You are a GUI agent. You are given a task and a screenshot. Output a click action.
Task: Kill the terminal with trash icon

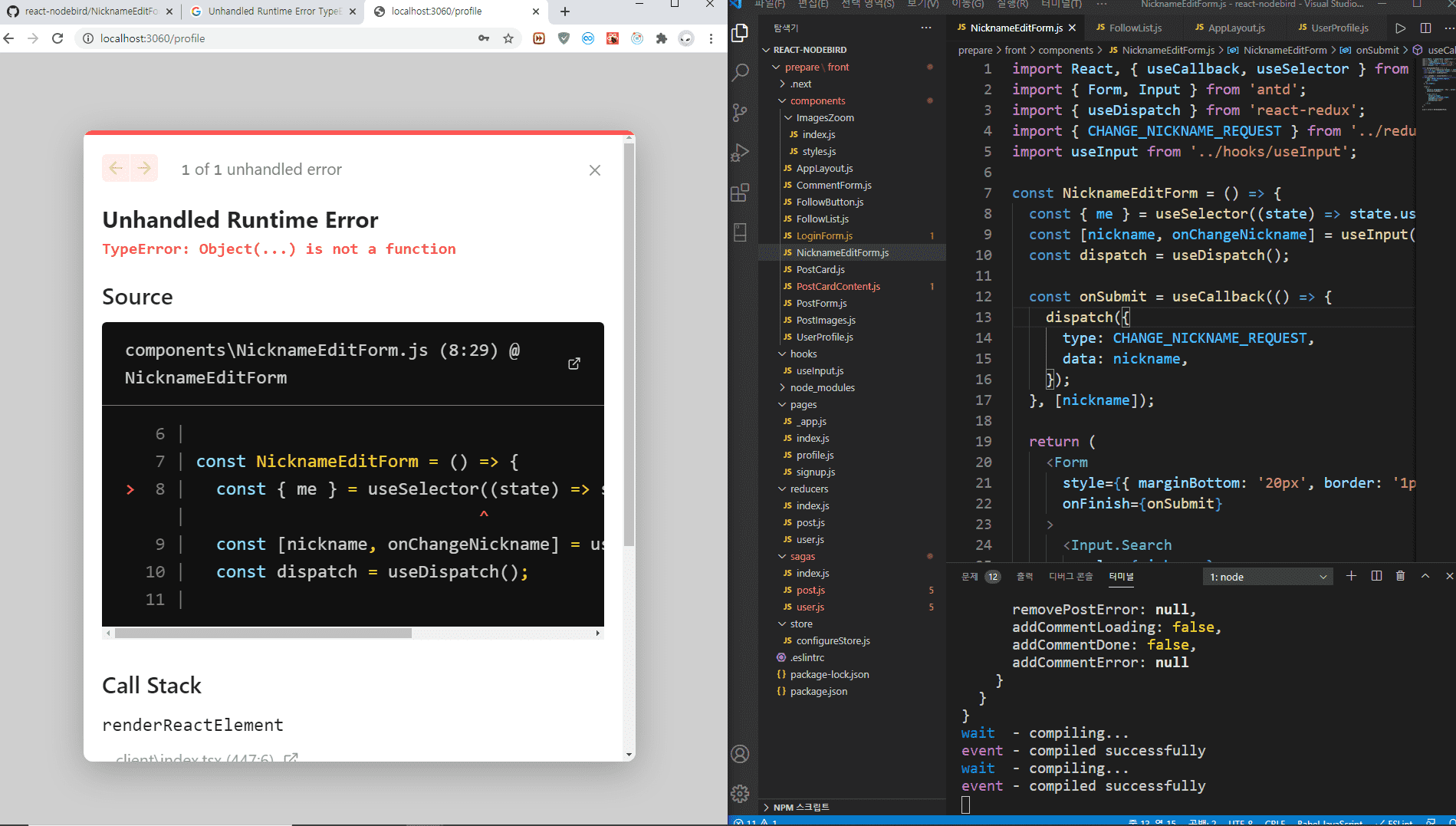pyautogui.click(x=1400, y=576)
